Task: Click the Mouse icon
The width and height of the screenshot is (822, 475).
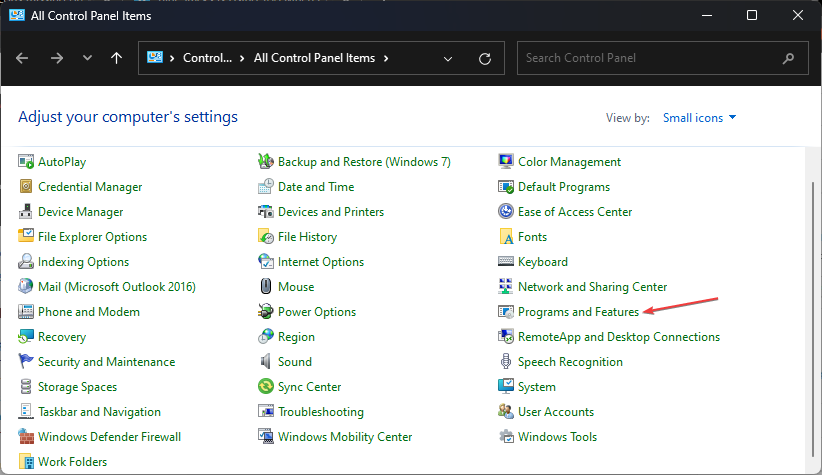Action: 266,287
